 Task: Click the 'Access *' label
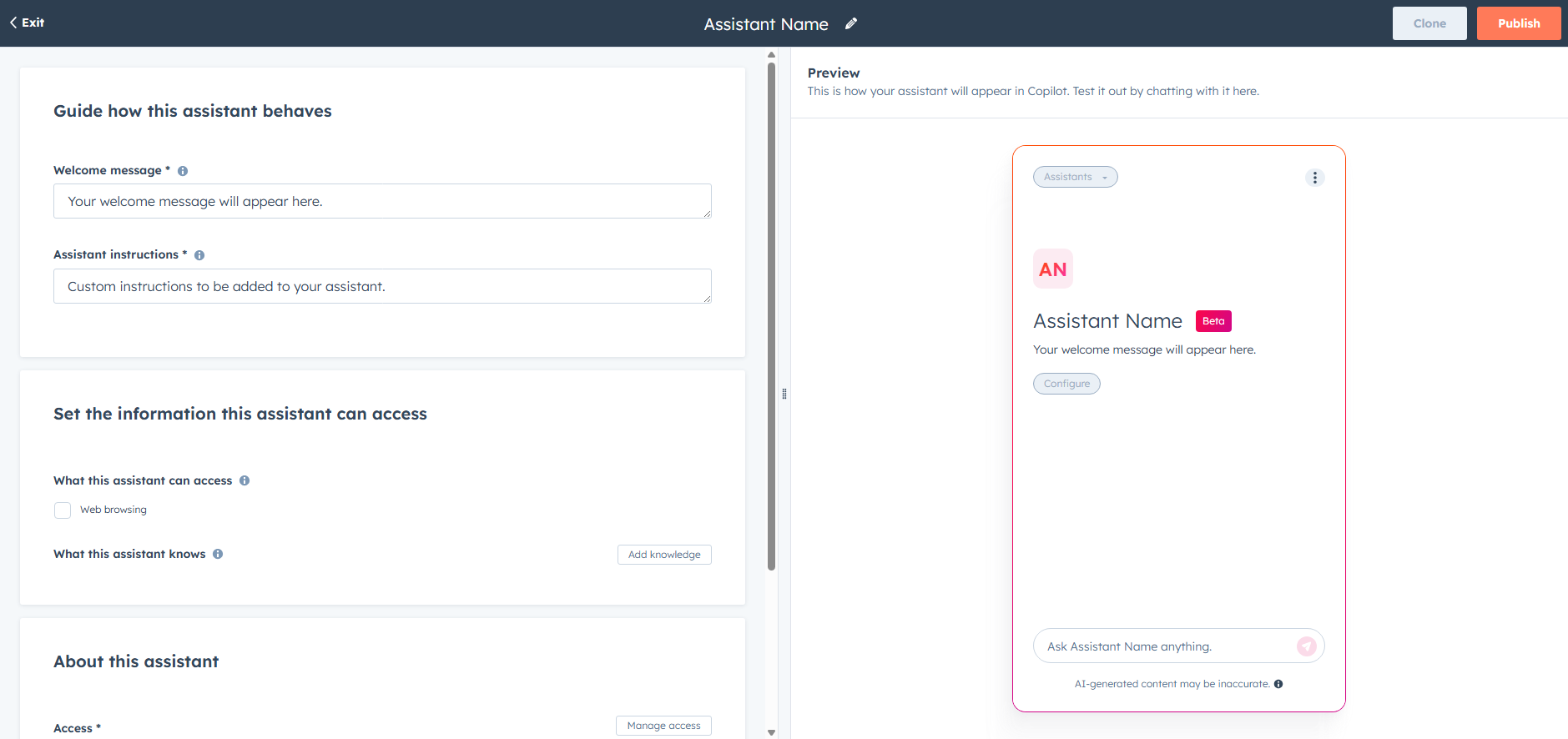tap(77, 728)
